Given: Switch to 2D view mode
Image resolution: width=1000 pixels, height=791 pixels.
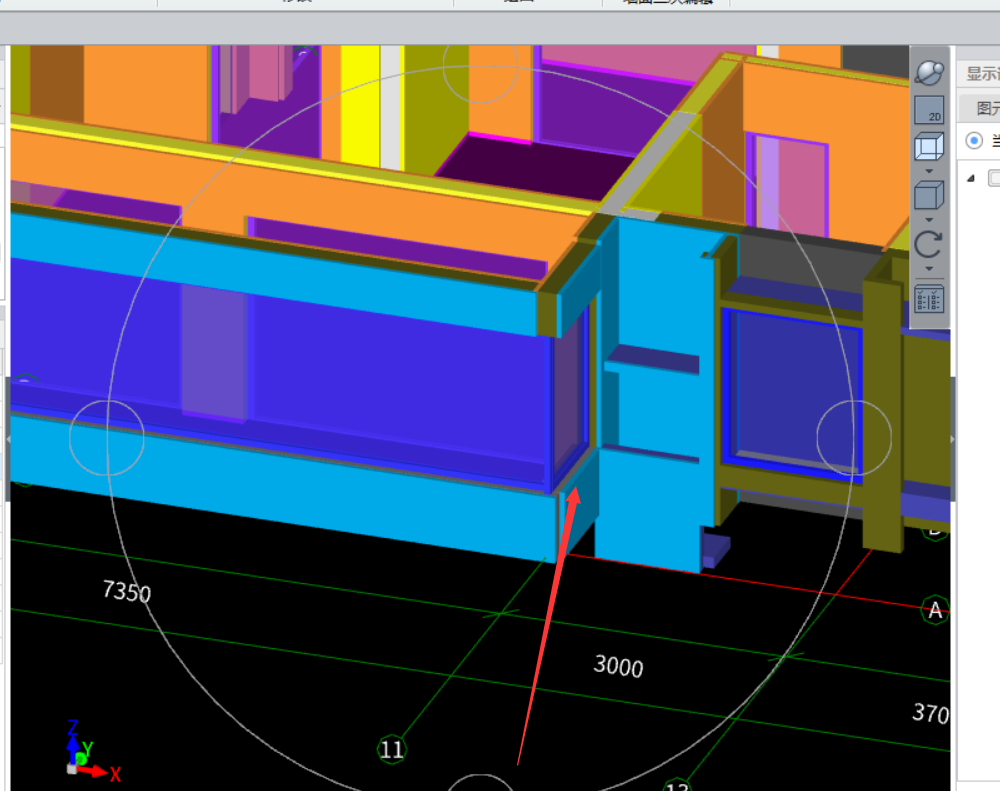Looking at the screenshot, I should pos(929,110).
